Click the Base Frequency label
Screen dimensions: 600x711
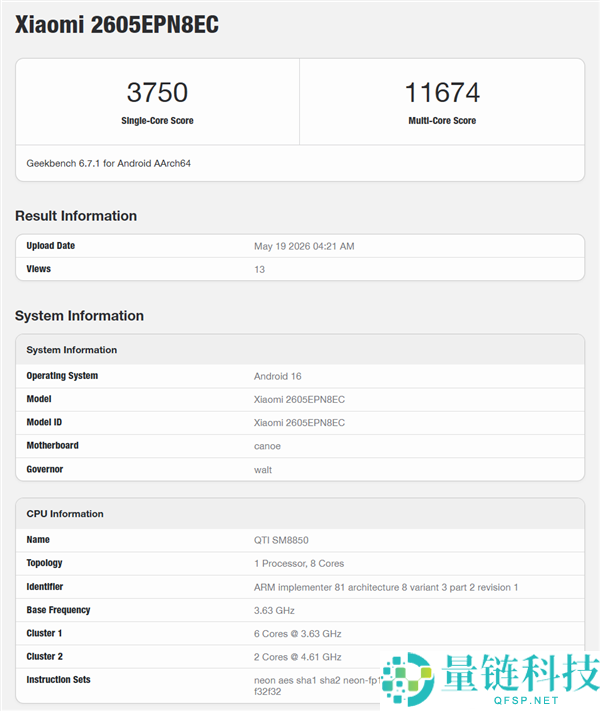point(58,610)
